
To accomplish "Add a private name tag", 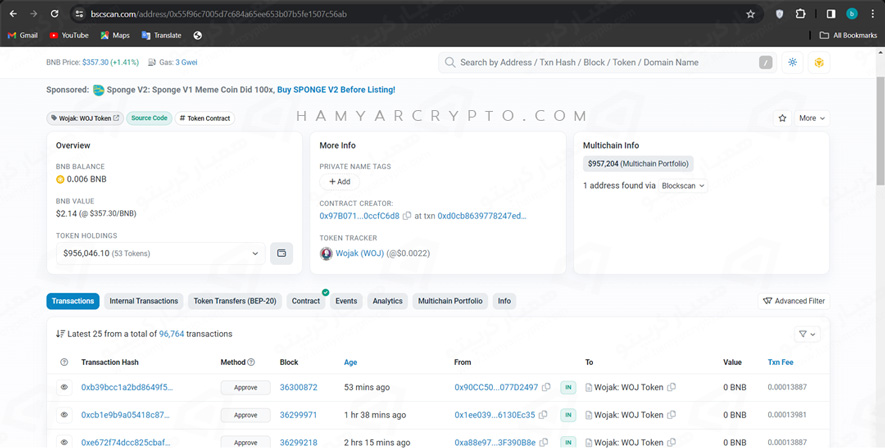I will coord(340,182).
